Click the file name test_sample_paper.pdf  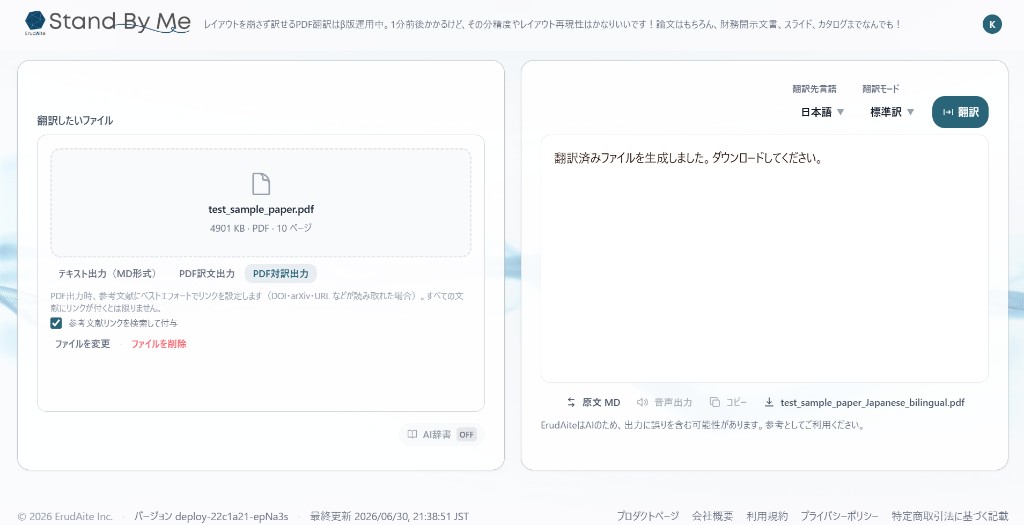(x=261, y=210)
